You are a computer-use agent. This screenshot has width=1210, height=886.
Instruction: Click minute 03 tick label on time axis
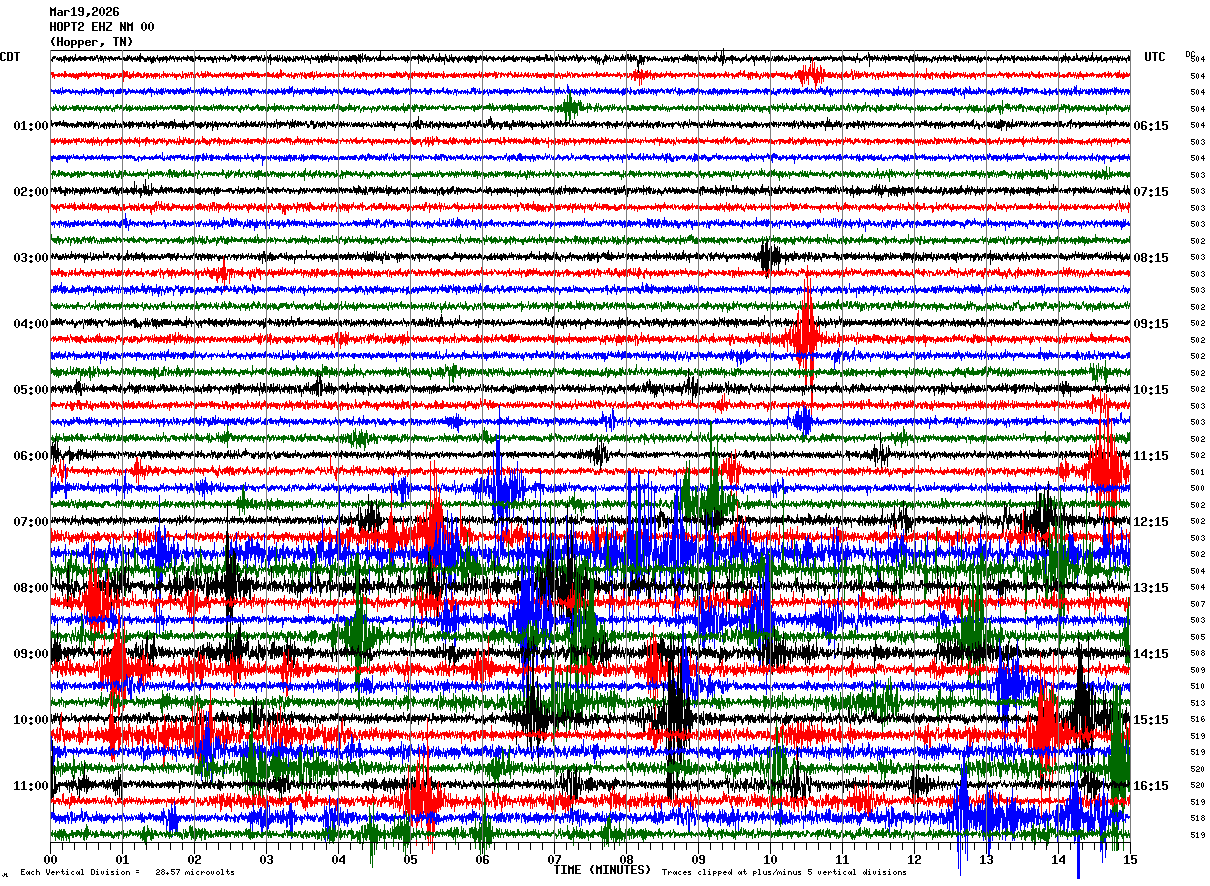coord(266,859)
